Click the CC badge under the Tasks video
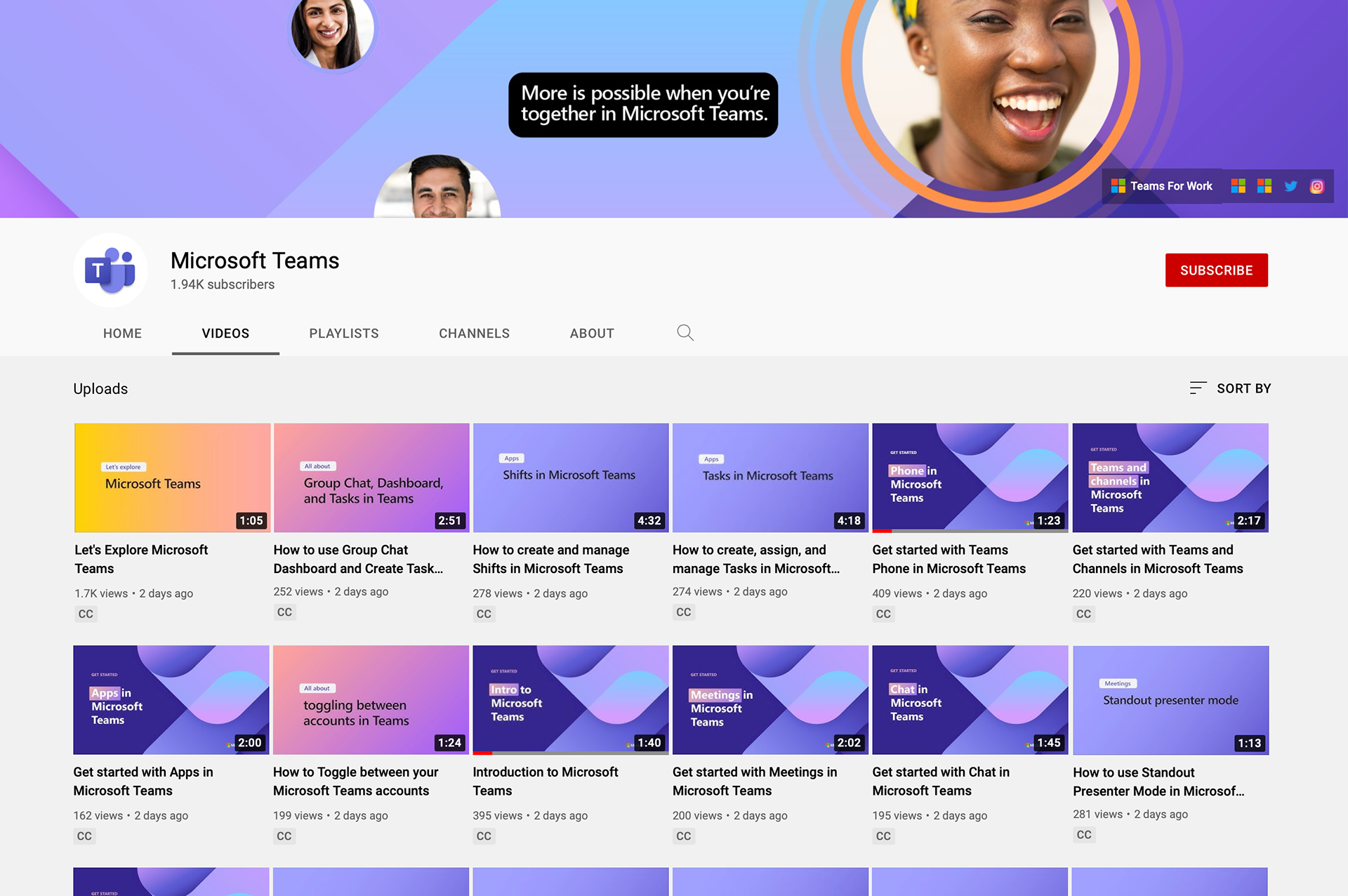This screenshot has width=1348, height=896. [684, 612]
